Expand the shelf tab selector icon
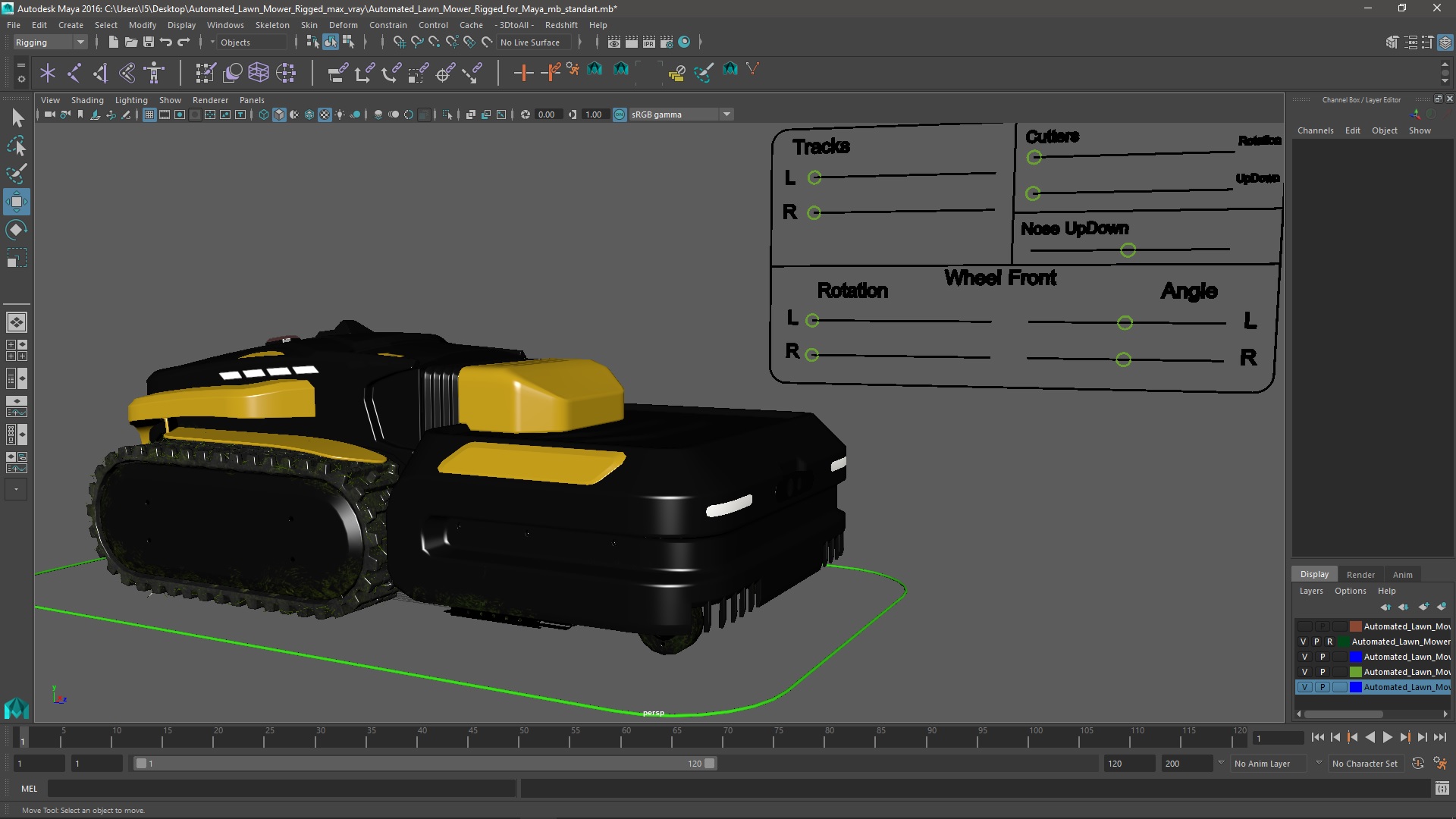1456x819 pixels. point(20,65)
